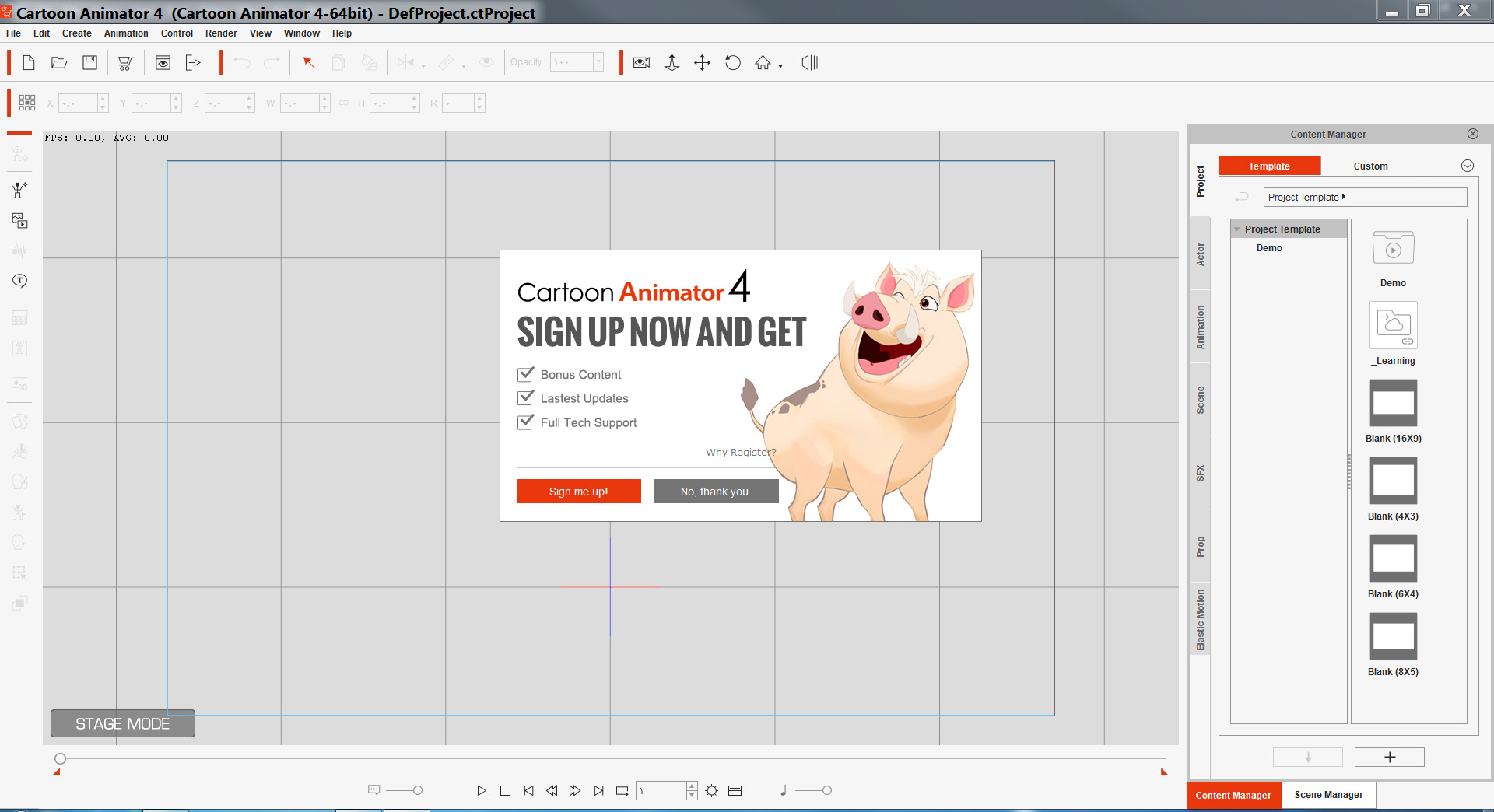Jump to the first frame
1494x812 pixels.
pyautogui.click(x=528, y=791)
